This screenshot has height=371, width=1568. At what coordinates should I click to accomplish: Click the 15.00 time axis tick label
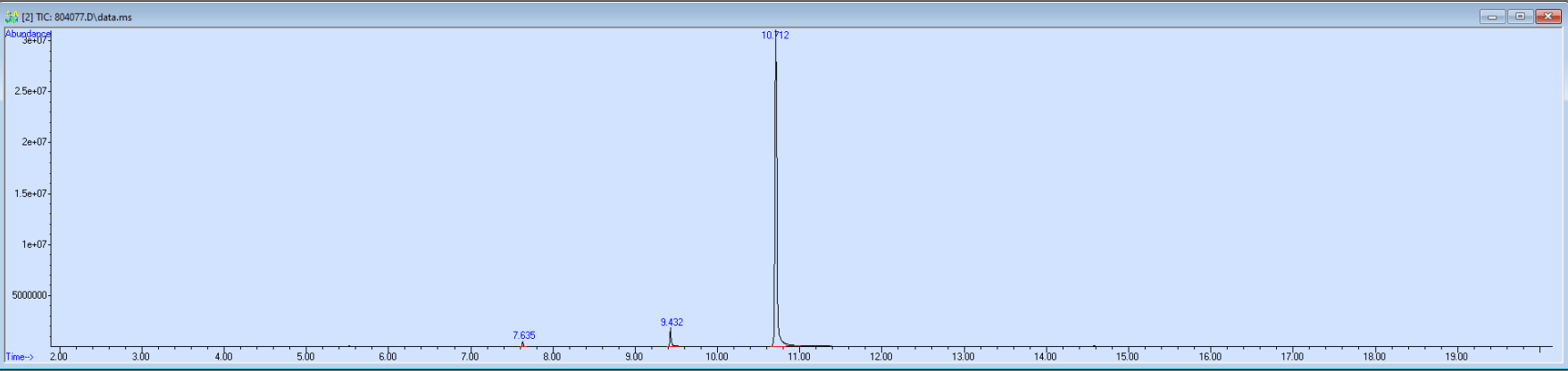coord(1128,357)
